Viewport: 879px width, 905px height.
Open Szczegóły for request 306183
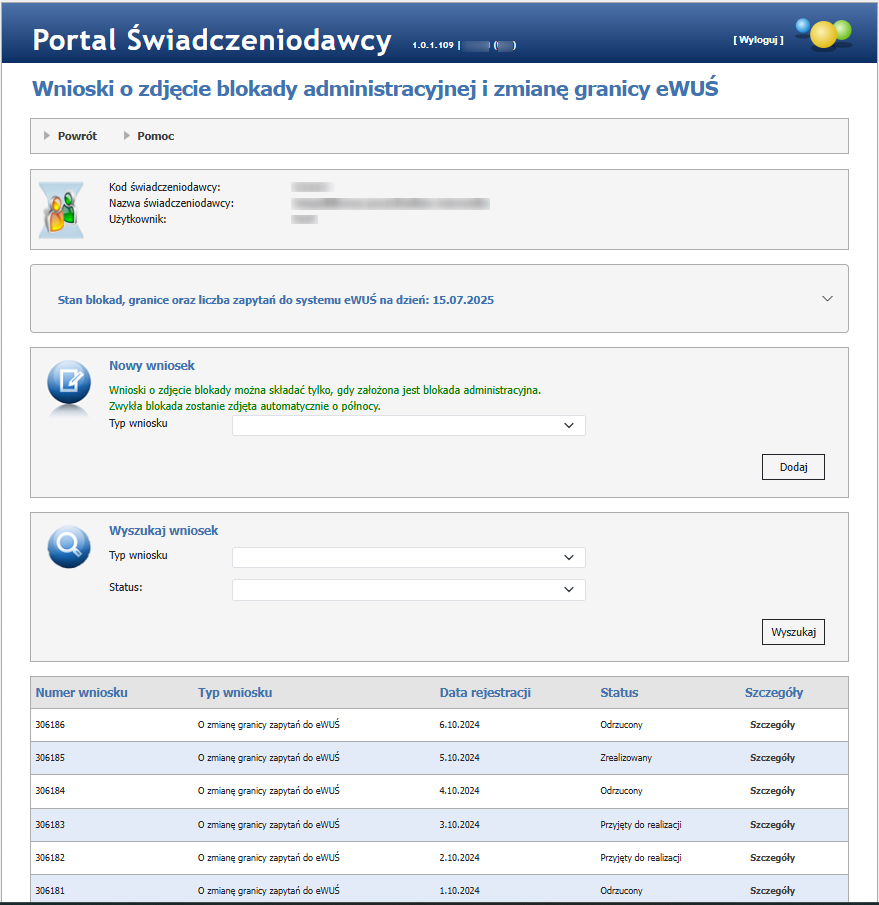772,825
